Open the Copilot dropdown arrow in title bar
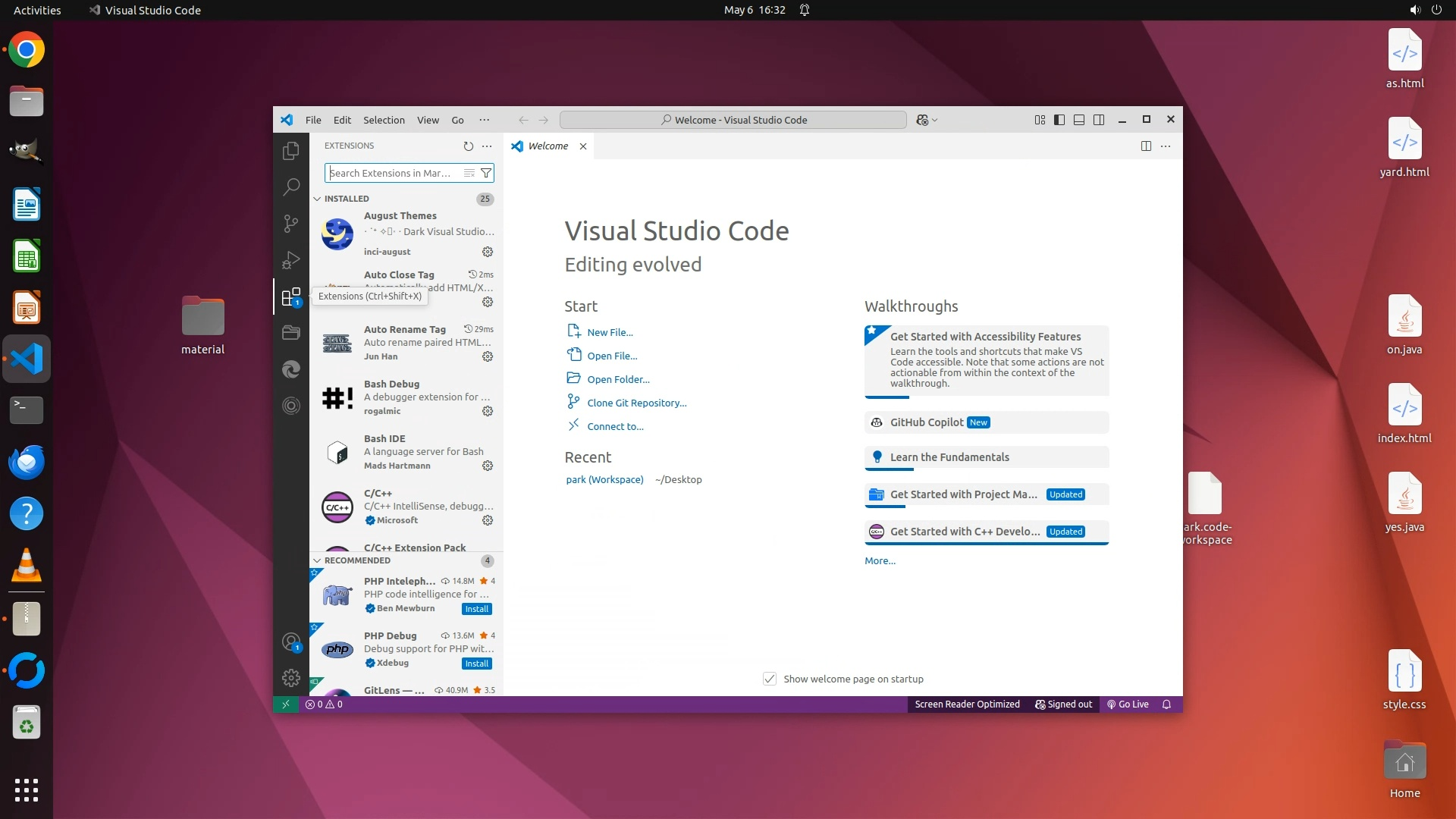Image resolution: width=1456 pixels, height=819 pixels. (935, 120)
